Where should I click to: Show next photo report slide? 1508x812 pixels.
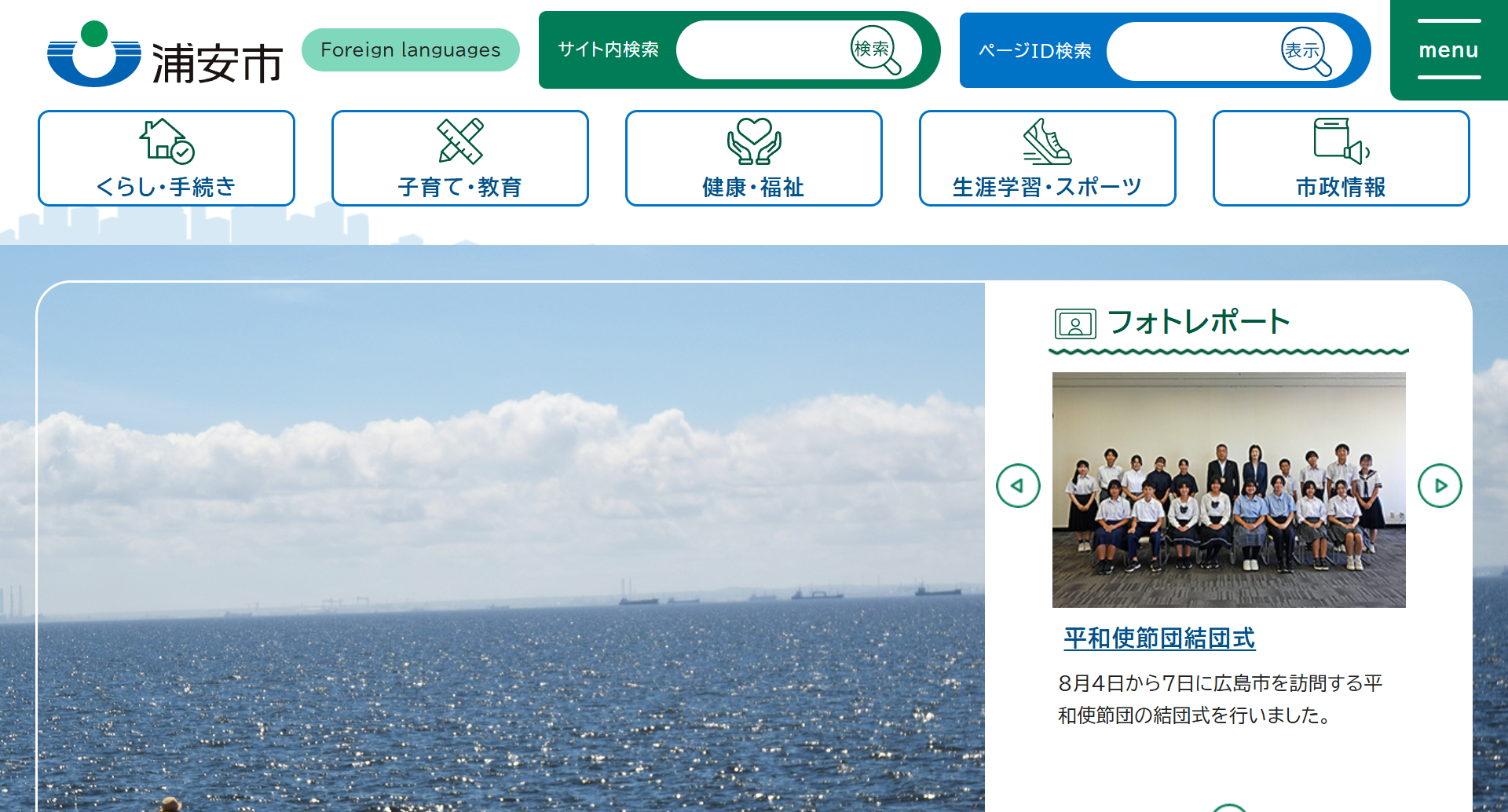pos(1440,485)
